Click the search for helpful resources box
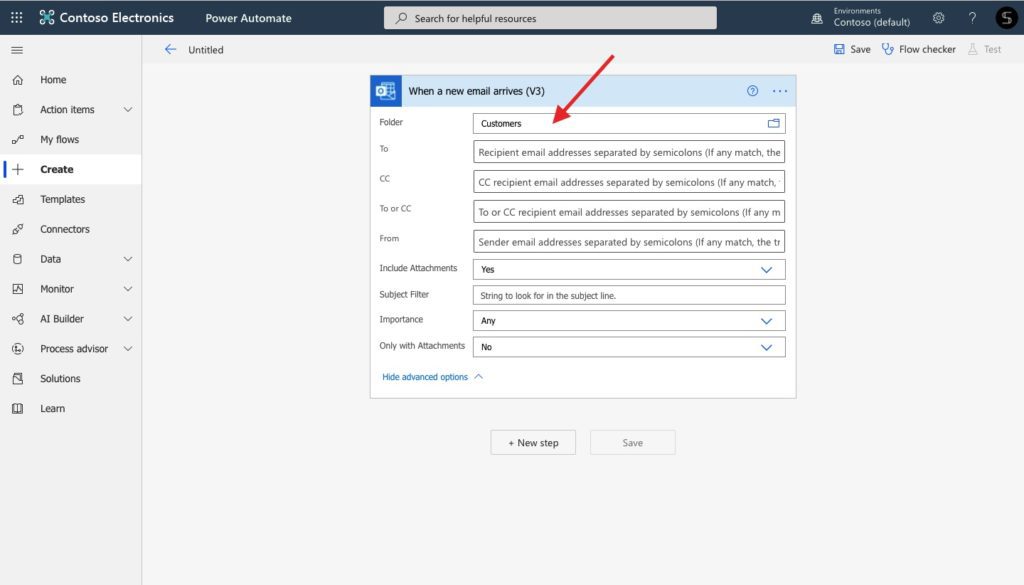The height and width of the screenshot is (585, 1024). [550, 18]
